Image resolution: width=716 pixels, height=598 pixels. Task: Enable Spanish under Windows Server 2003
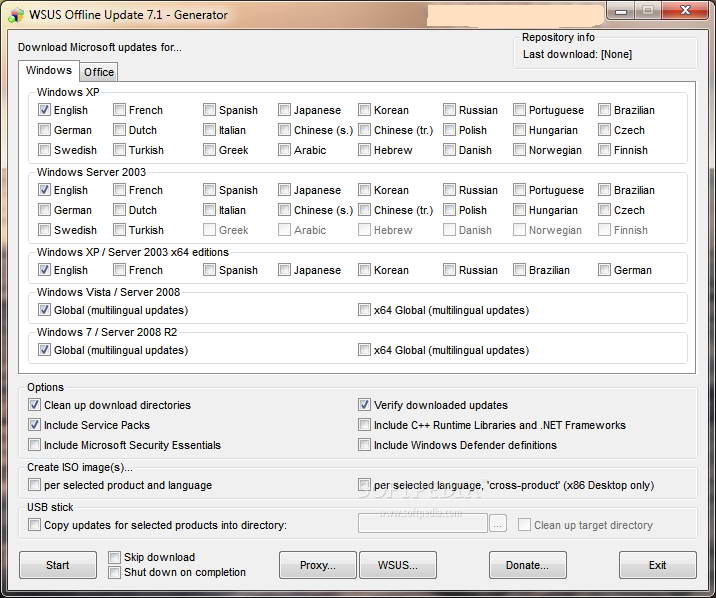coord(209,190)
